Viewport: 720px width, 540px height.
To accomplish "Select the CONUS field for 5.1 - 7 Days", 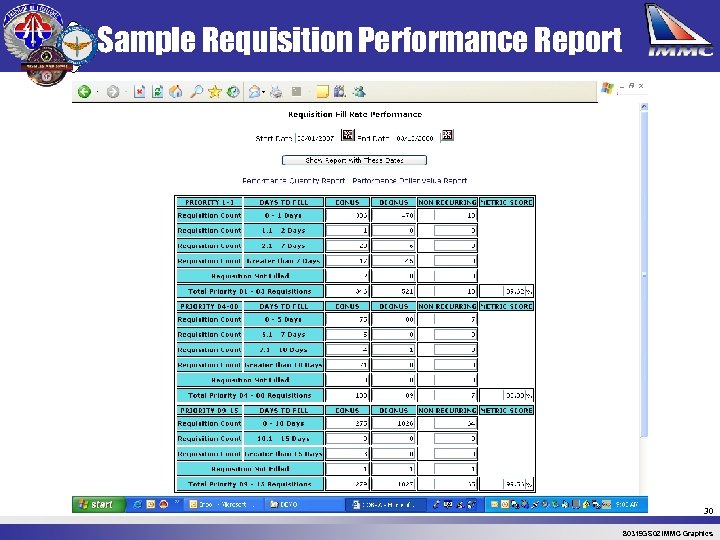I will (347, 334).
